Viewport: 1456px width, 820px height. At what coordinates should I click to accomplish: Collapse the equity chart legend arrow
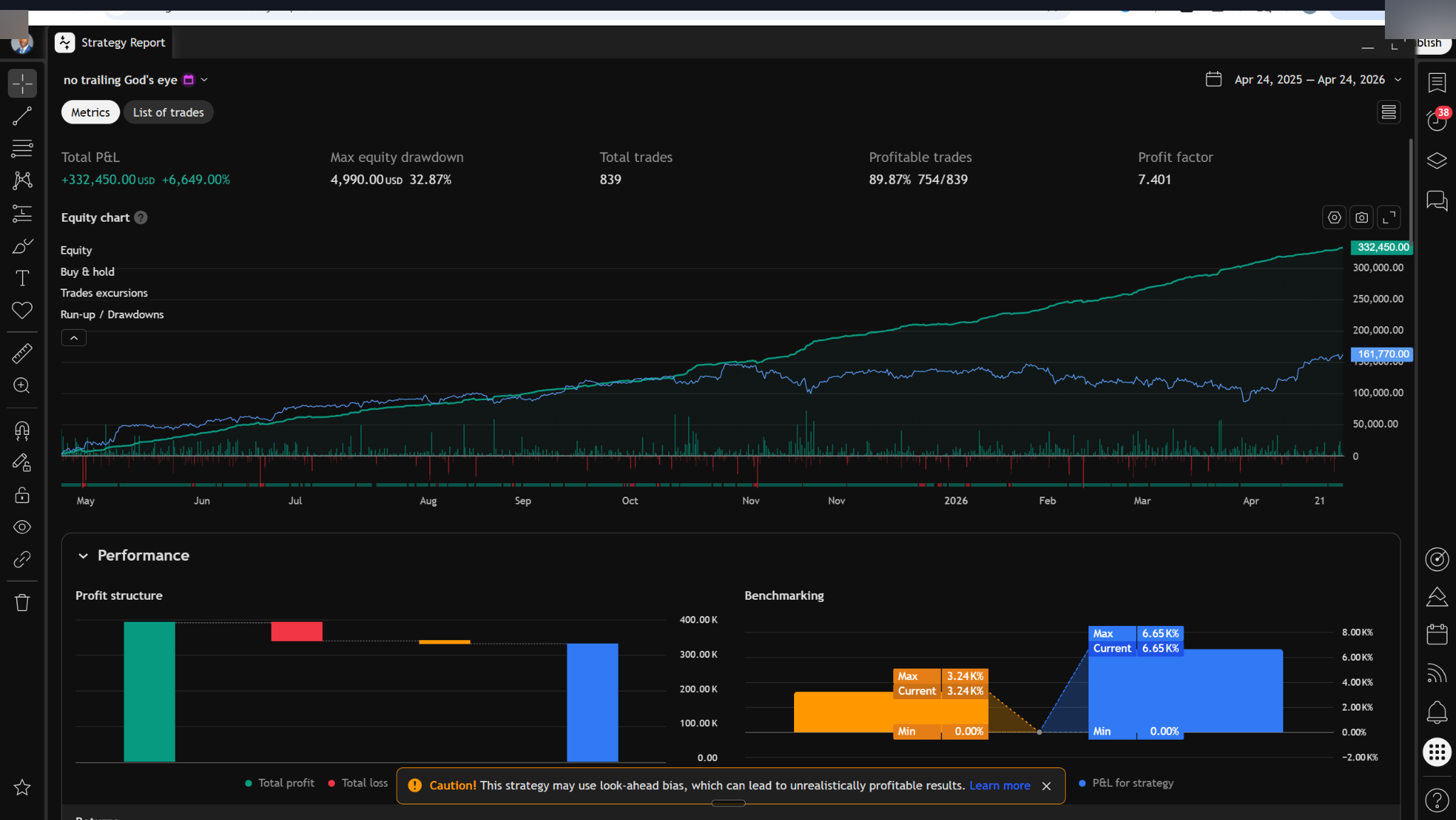coord(74,338)
